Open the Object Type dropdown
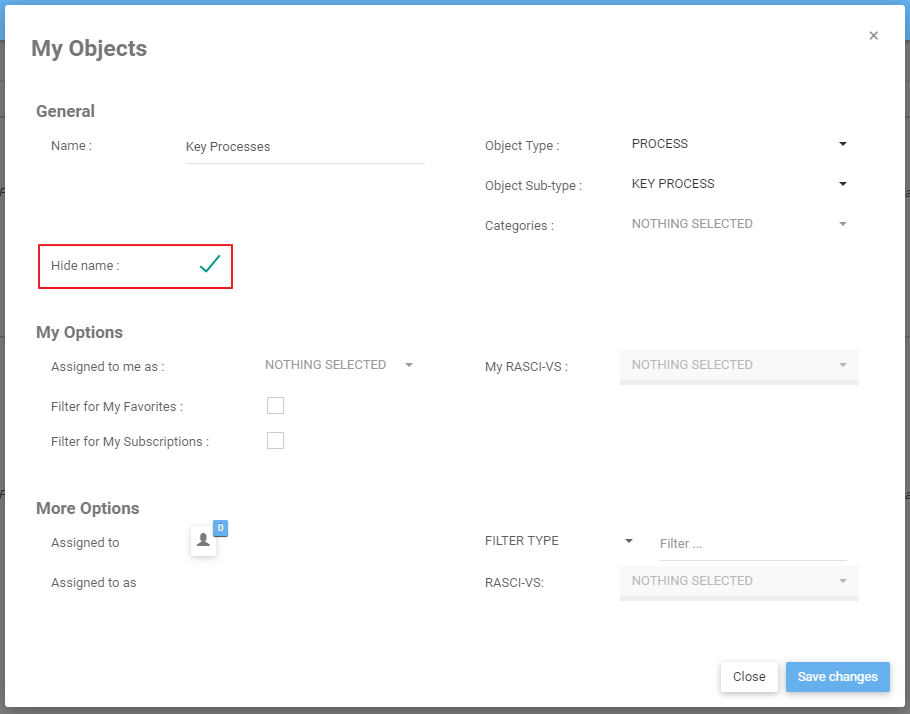 [x=738, y=144]
